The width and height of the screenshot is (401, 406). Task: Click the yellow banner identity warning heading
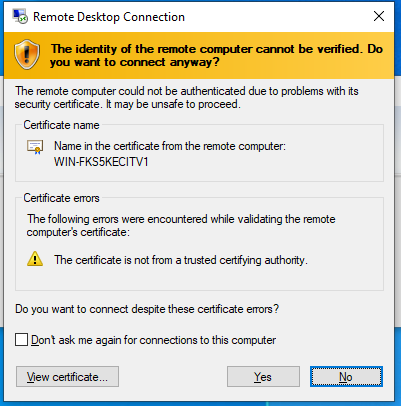(217, 55)
